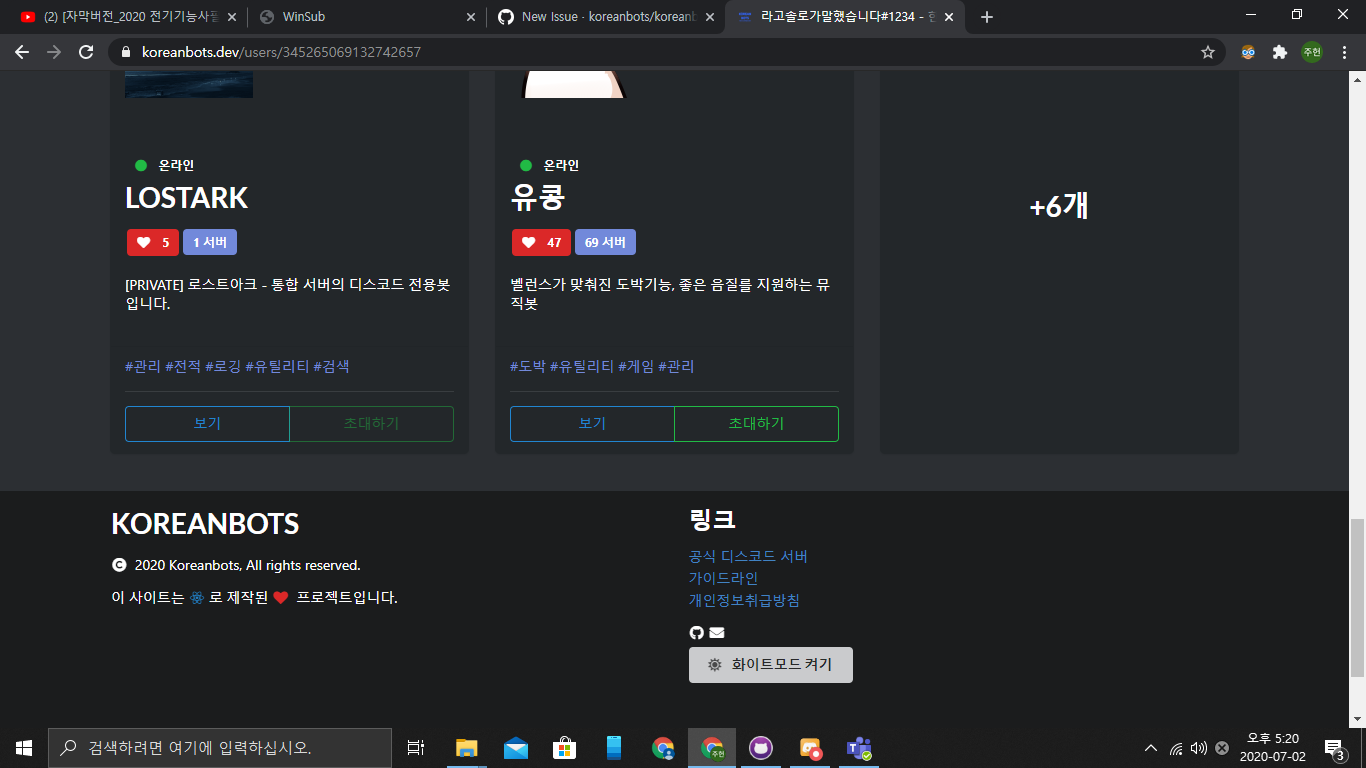The width and height of the screenshot is (1366, 768).
Task: Click the browser back navigation arrow
Action: click(x=22, y=51)
